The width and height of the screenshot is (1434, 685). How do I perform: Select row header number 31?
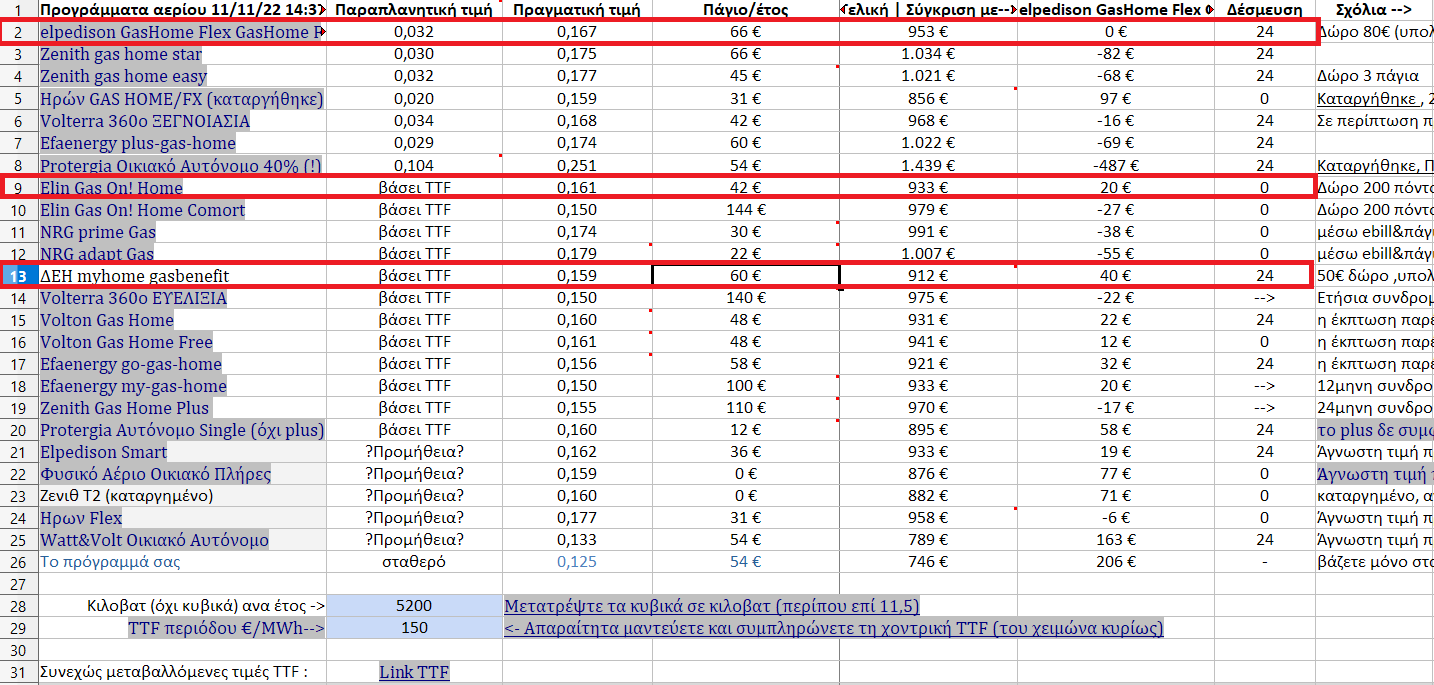19,672
